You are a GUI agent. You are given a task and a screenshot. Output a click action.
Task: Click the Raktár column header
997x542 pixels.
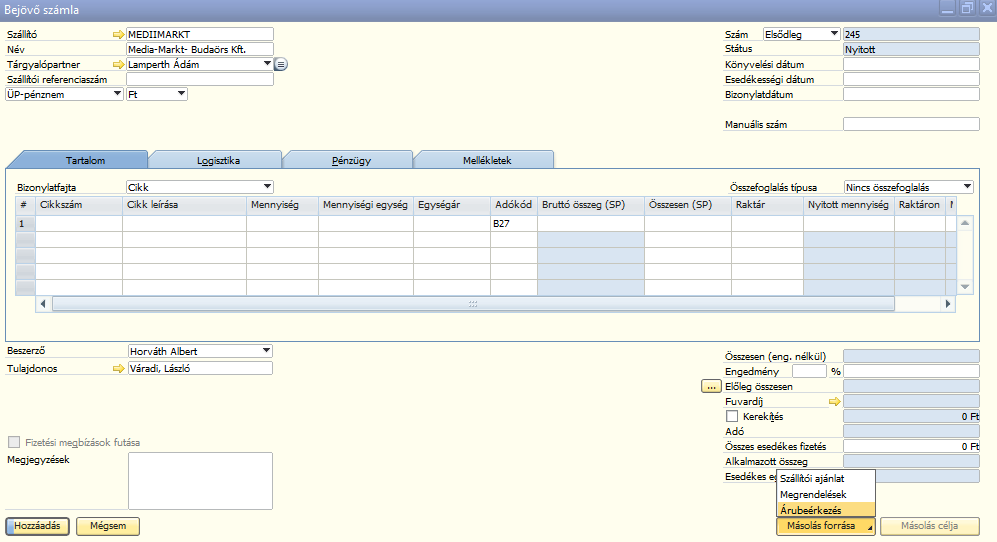tap(767, 205)
